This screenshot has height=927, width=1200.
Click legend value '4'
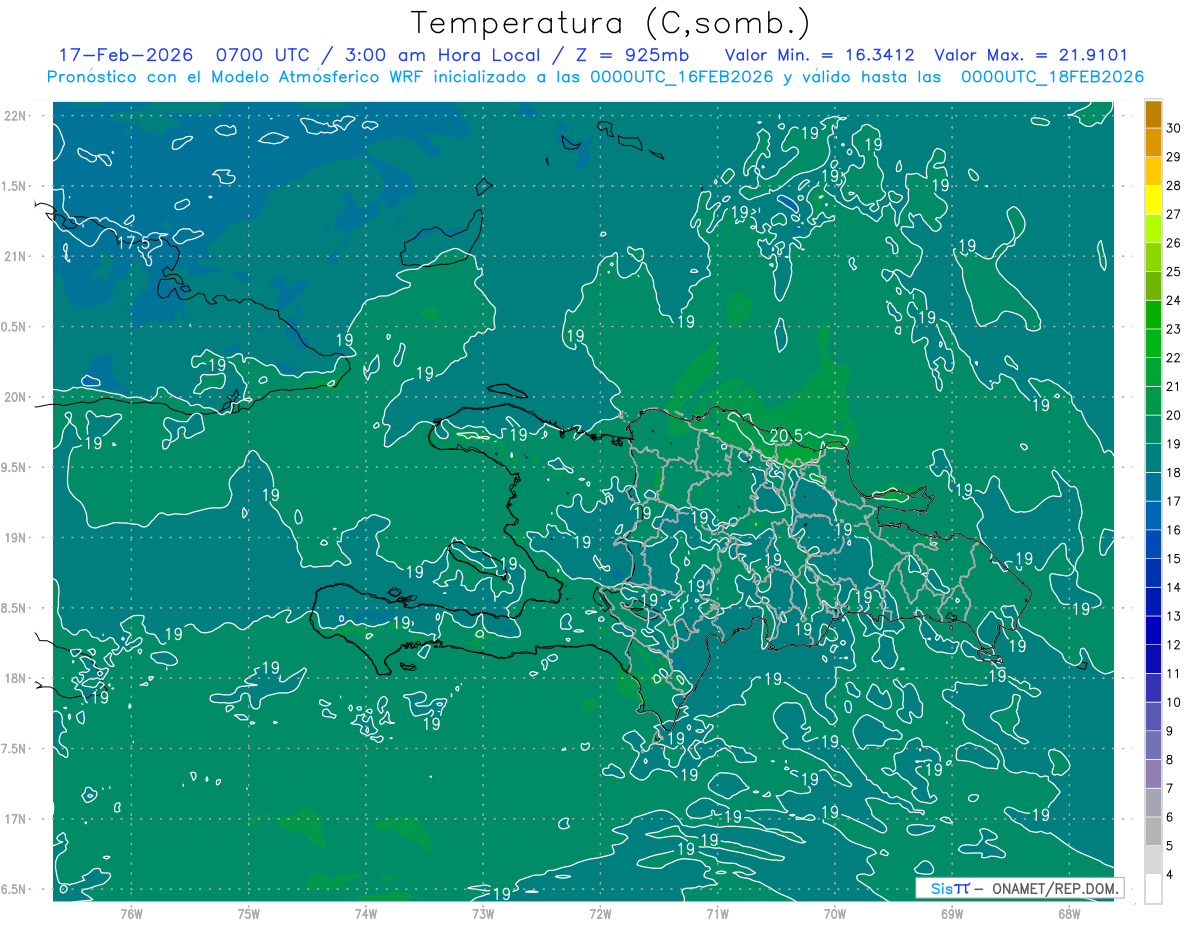coord(1171,874)
